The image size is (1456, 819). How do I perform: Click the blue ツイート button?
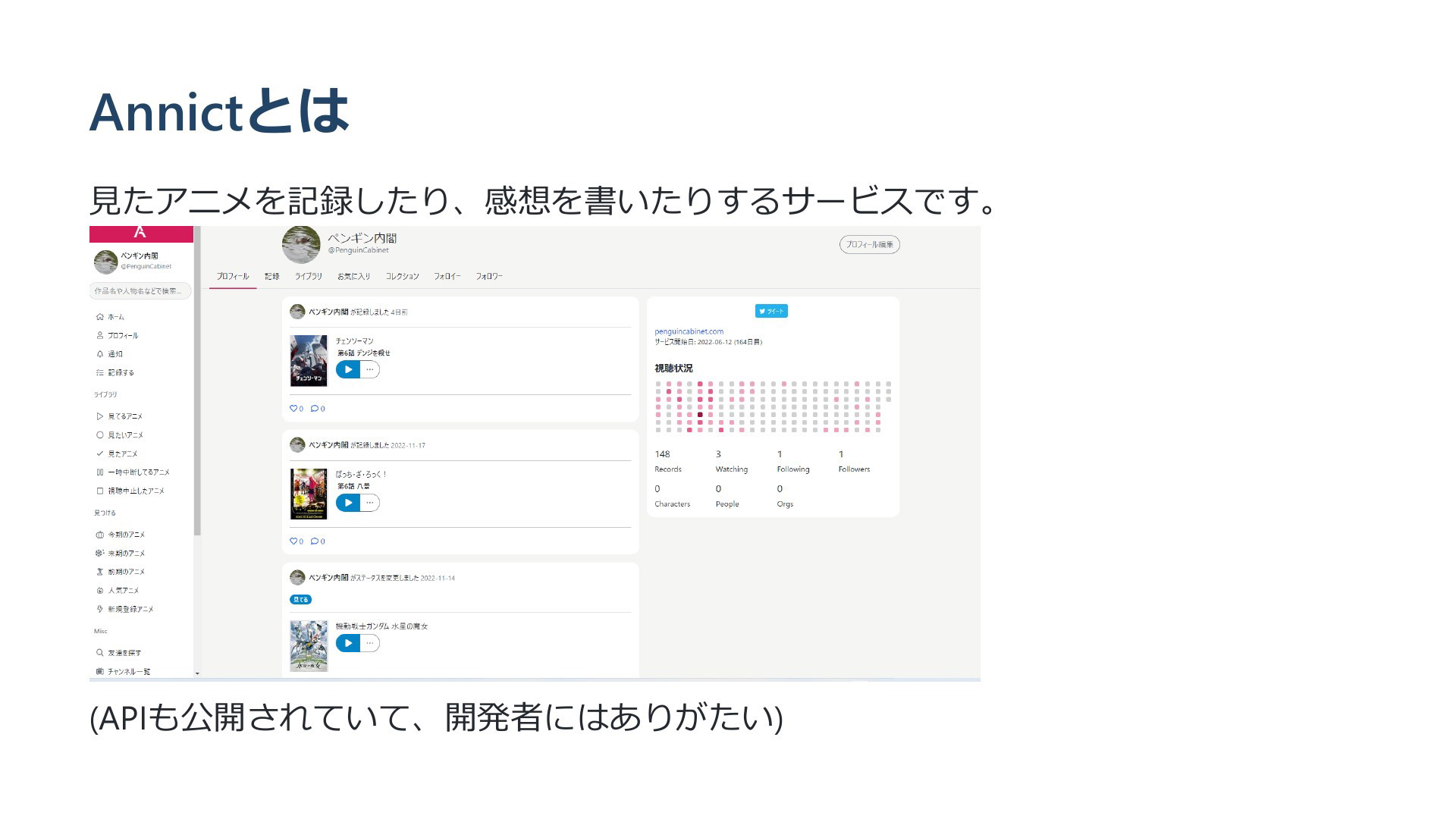[x=771, y=311]
